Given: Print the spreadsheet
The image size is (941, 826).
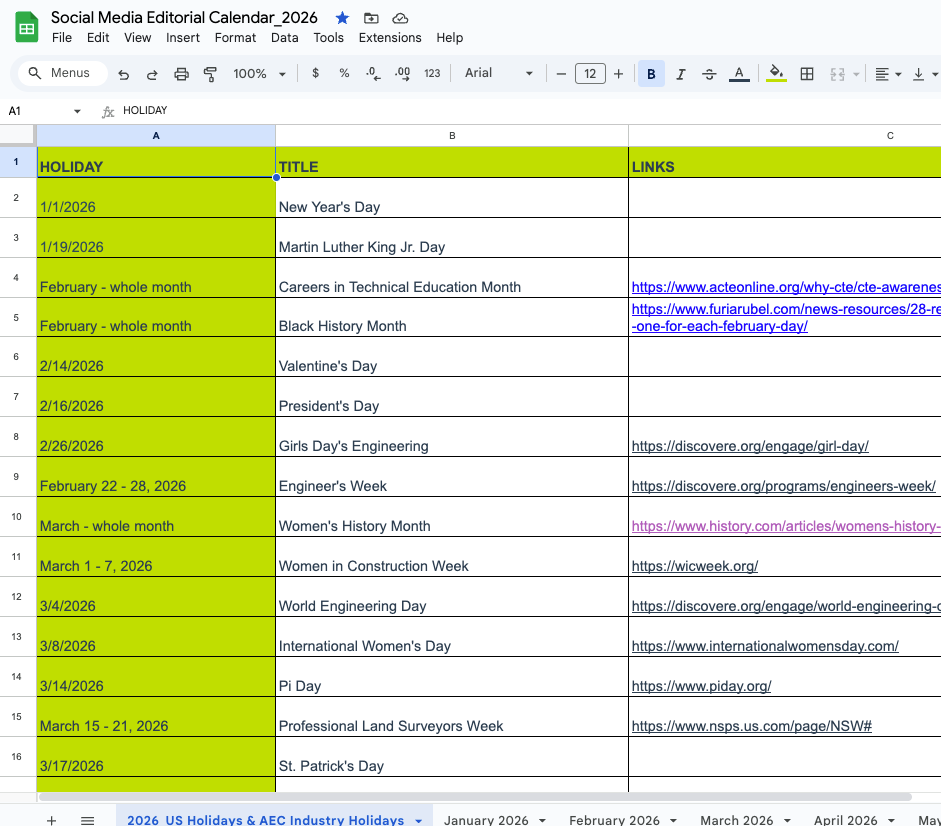Looking at the screenshot, I should coord(182,73).
